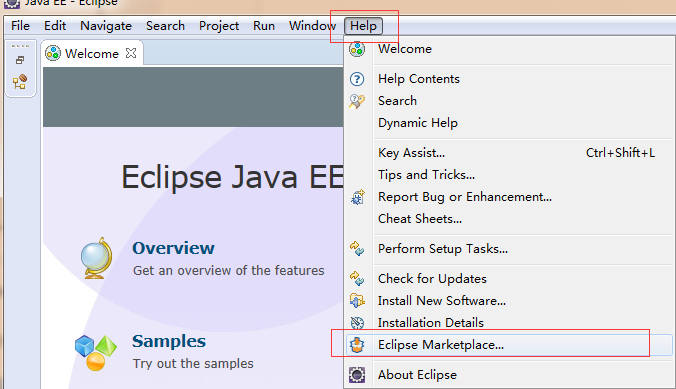Click the Welcome menu item icon
The width and height of the screenshot is (676, 389).
(357, 49)
